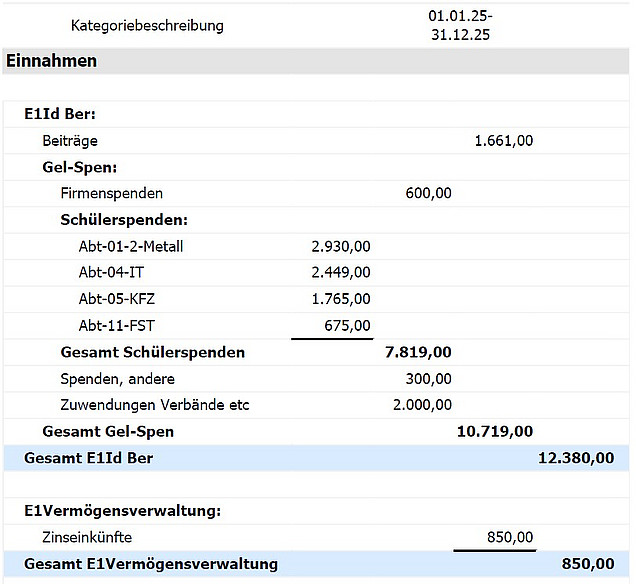Click the total 7.819,00

pos(418,352)
